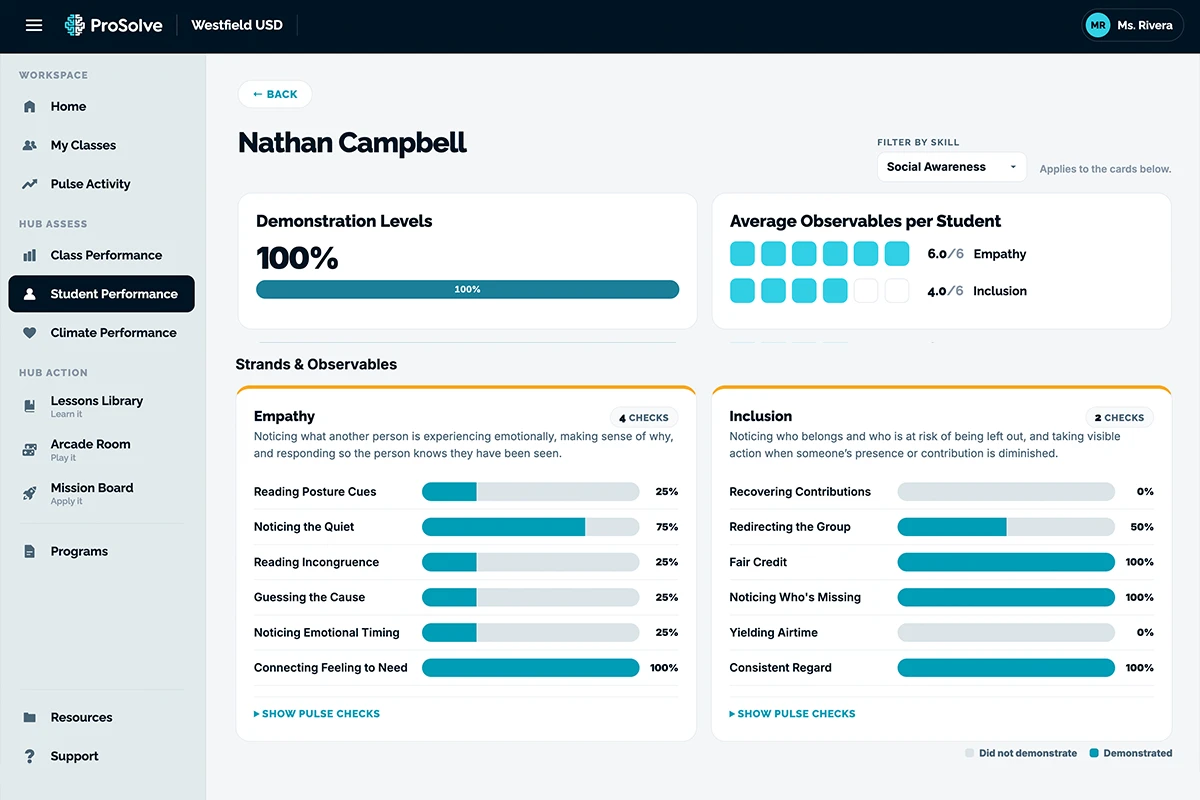Select the Yielding Airtime label

pyautogui.click(x=773, y=633)
